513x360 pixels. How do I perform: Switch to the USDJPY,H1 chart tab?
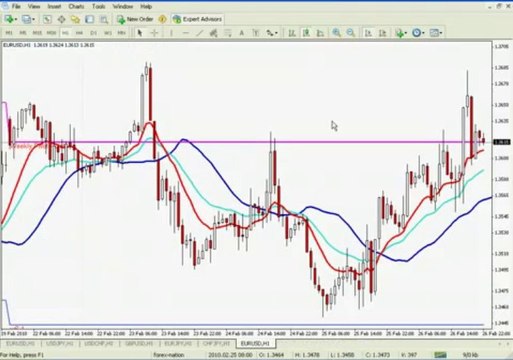coord(60,343)
